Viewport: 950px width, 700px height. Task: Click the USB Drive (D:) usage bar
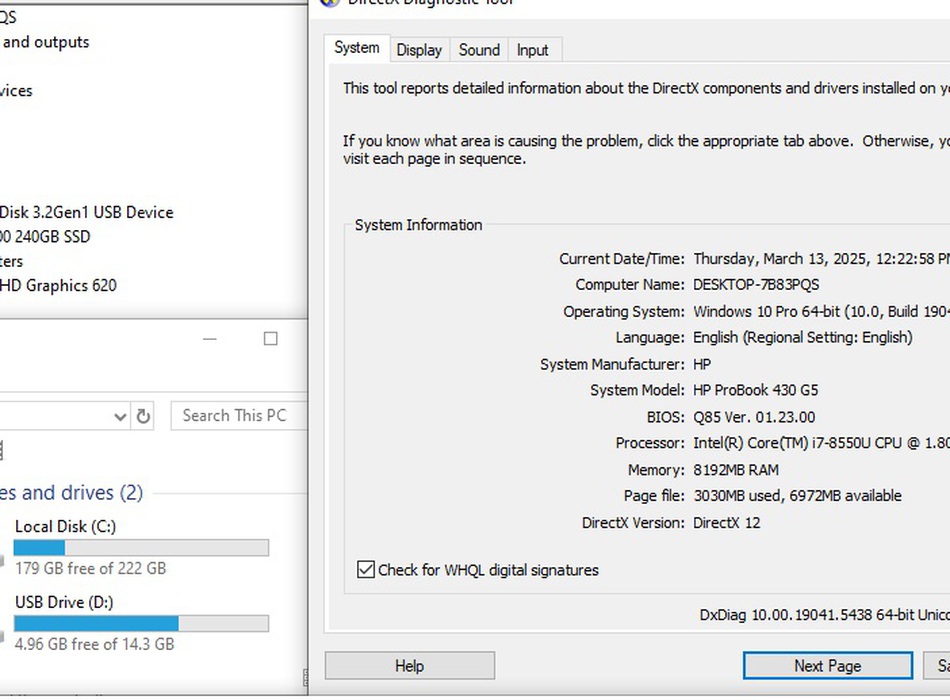141,624
